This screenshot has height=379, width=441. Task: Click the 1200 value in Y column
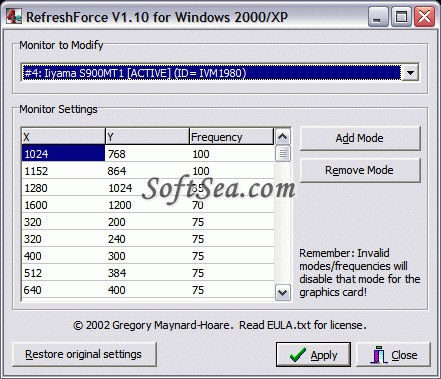[120, 205]
